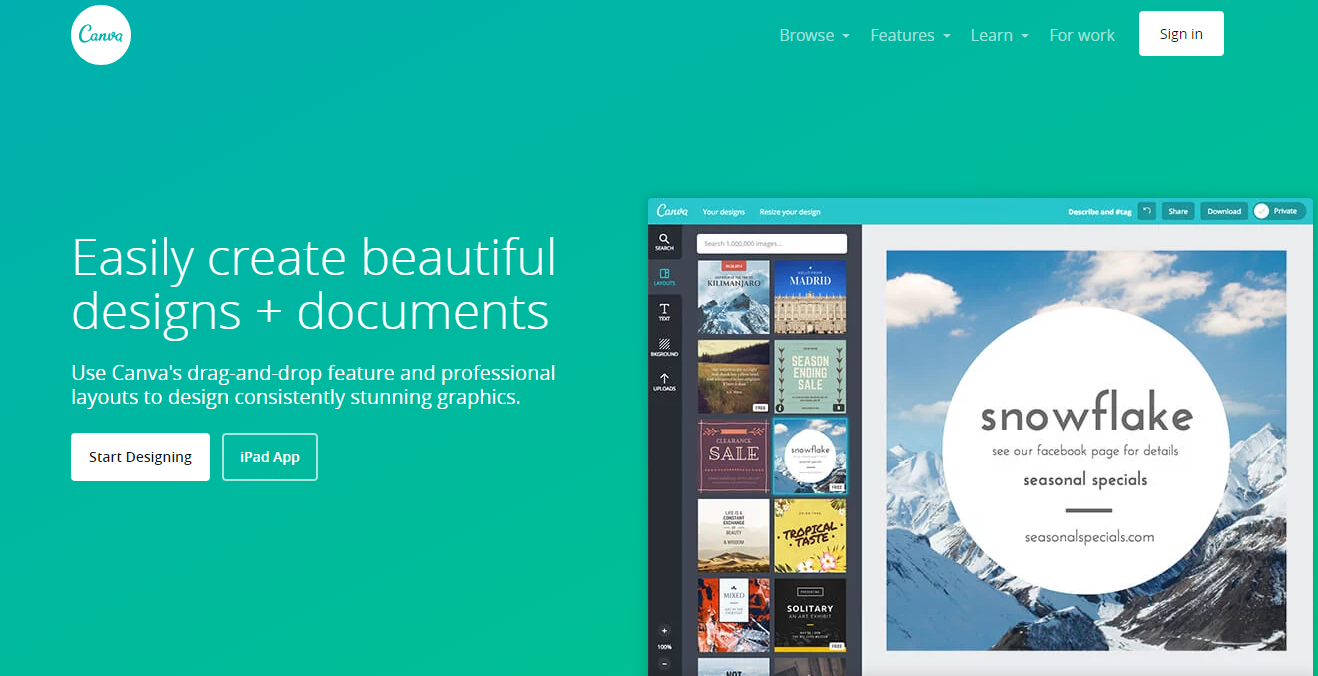Select the Search tool in editor sidebar

(664, 242)
